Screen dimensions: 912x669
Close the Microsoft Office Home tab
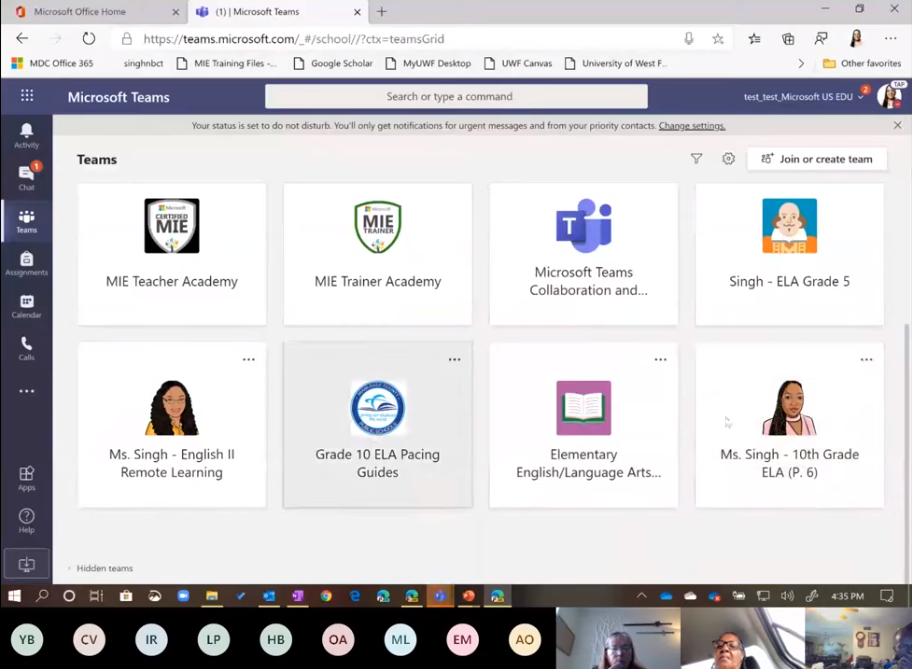[176, 12]
